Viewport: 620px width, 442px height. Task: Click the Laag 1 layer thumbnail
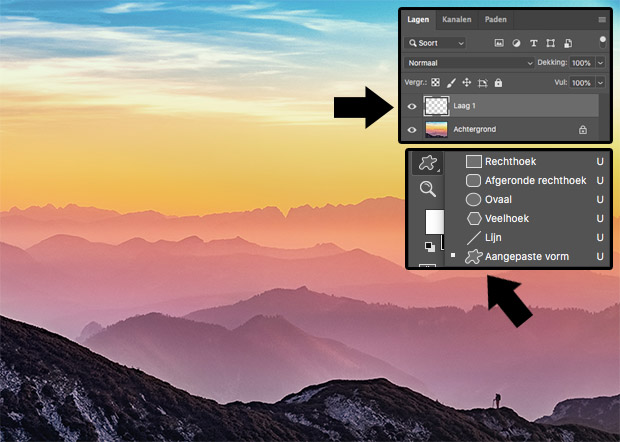click(x=437, y=105)
